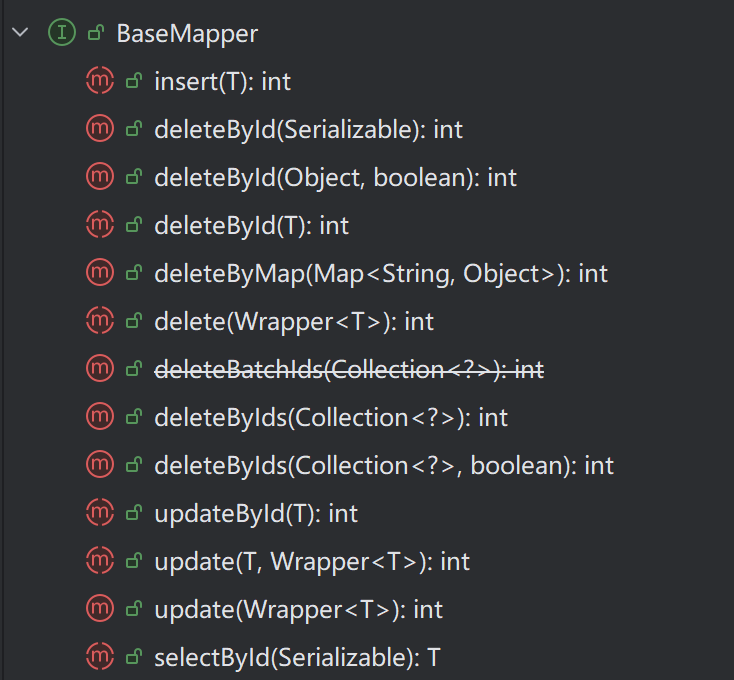The height and width of the screenshot is (680, 734).
Task: Select deleteByIds(Collection<?>): int method
Action: tap(331, 417)
